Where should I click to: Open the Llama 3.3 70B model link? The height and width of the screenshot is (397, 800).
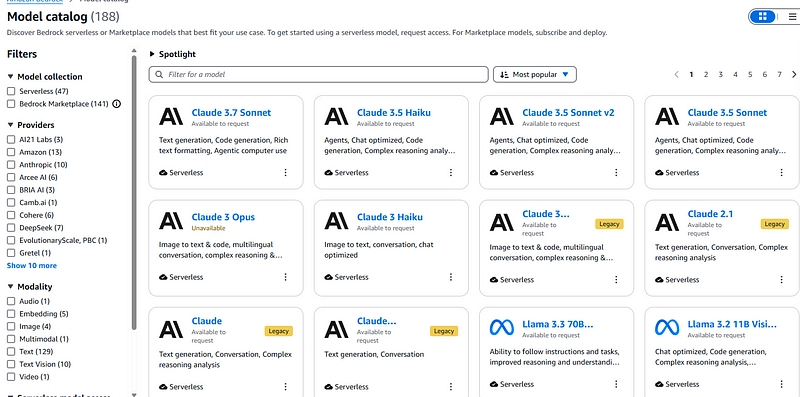pyautogui.click(x=558, y=325)
